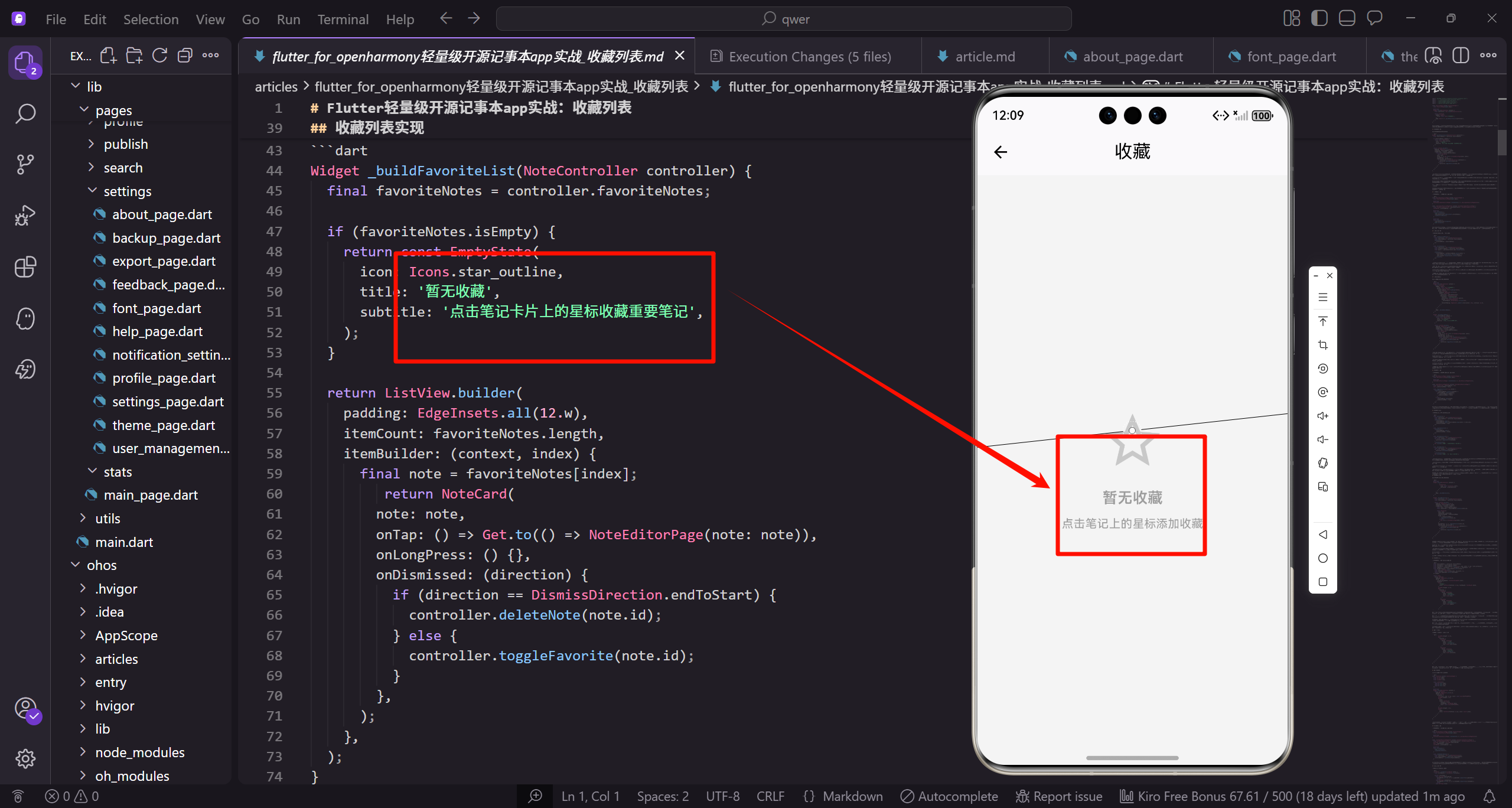Go to line via Ln 1, Col 1
Image resolution: width=1512 pixels, height=808 pixels.
(x=591, y=796)
